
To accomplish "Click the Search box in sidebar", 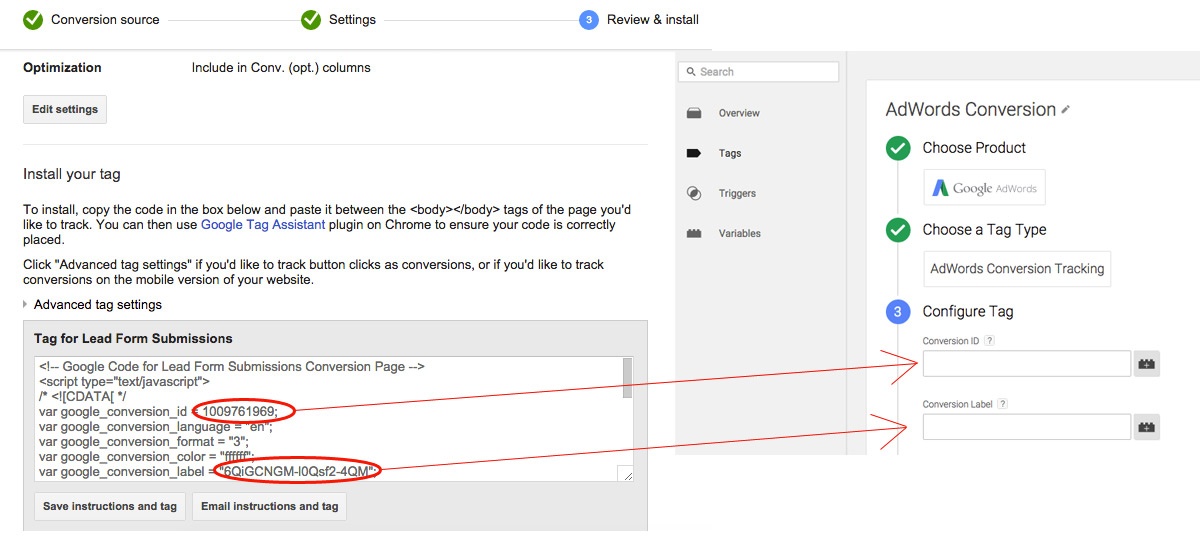I will coord(759,72).
